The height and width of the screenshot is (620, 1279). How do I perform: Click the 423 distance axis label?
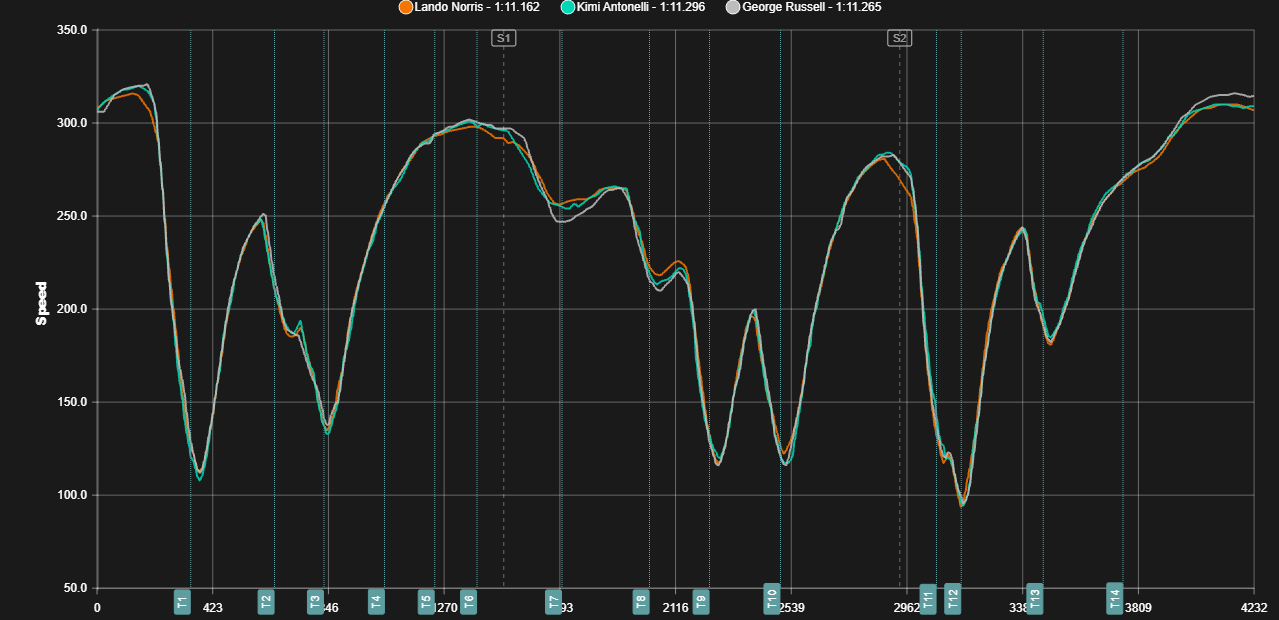click(213, 607)
